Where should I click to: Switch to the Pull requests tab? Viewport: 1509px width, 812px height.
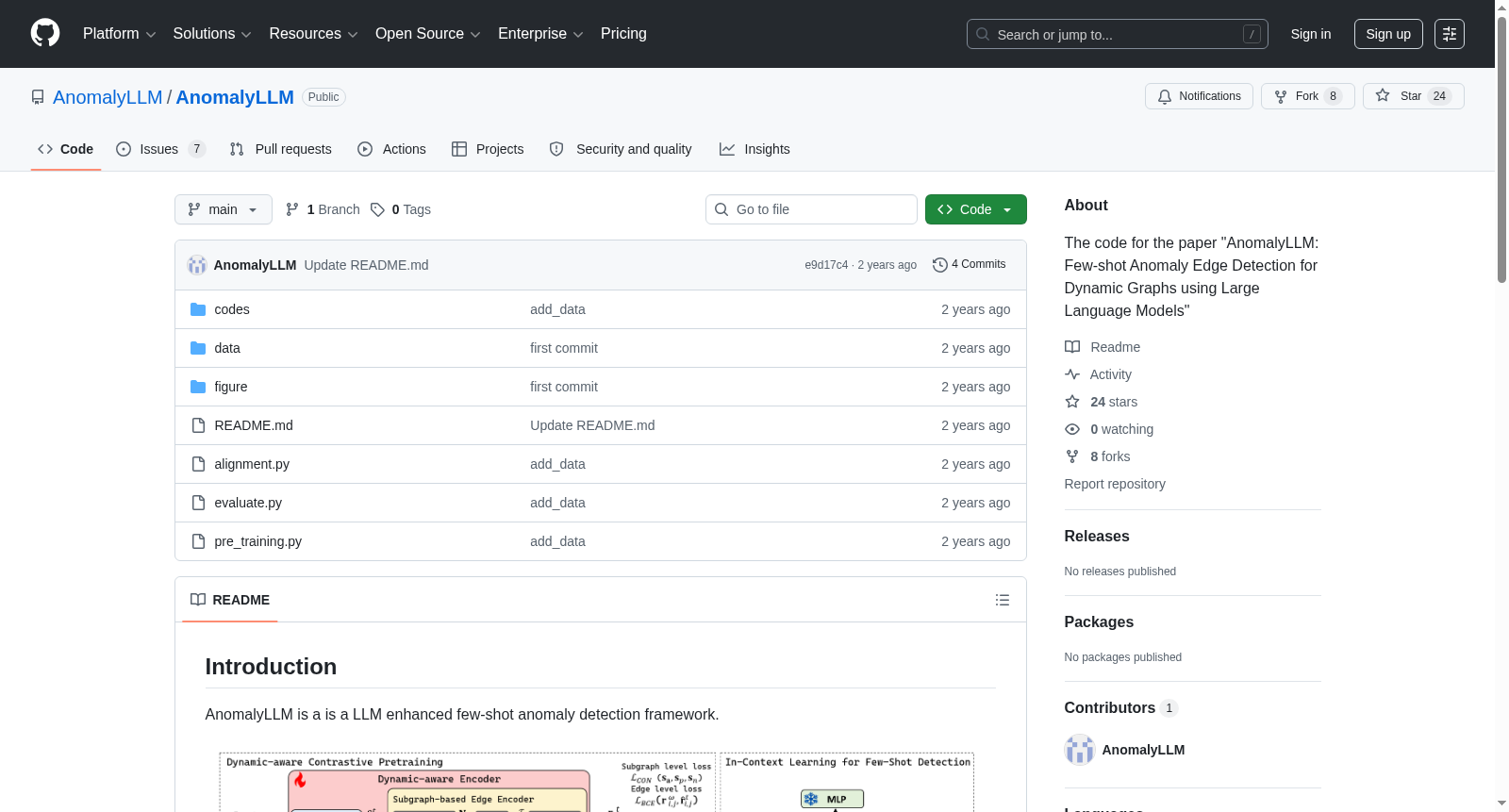pyautogui.click(x=281, y=149)
